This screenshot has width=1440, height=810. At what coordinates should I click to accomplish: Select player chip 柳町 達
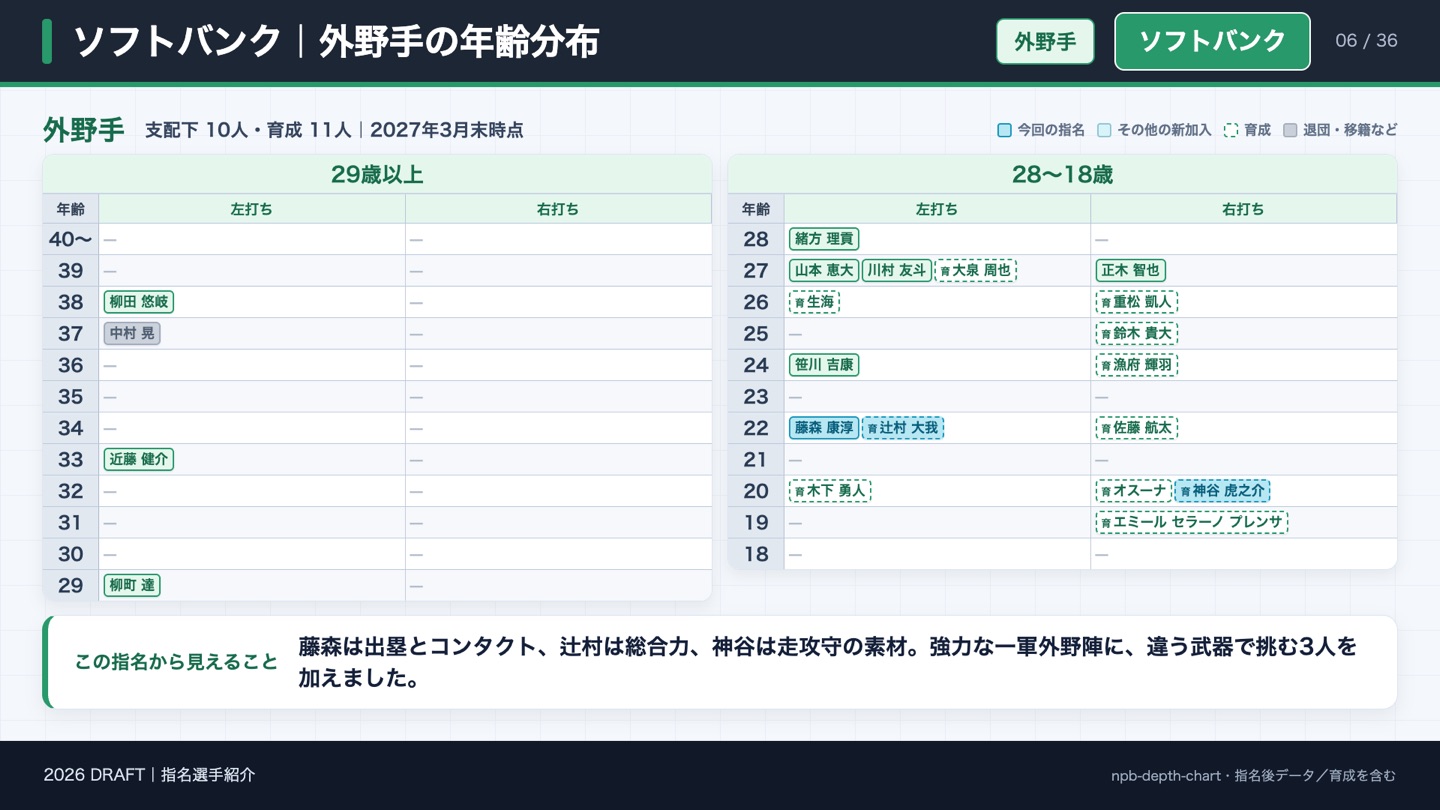[132, 586]
